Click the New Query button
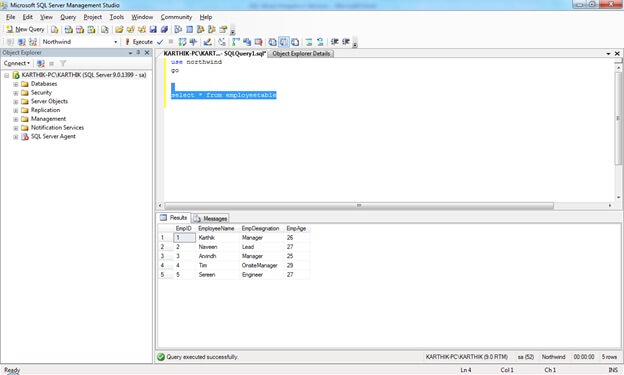Viewport: 624px width, 375px height. click(x=25, y=29)
